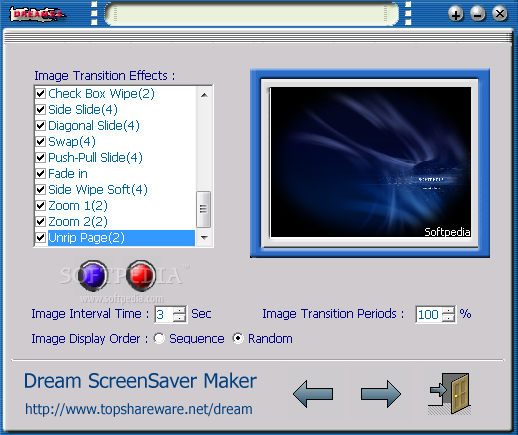Decrease Image Transition Periods percentage

point(448,318)
